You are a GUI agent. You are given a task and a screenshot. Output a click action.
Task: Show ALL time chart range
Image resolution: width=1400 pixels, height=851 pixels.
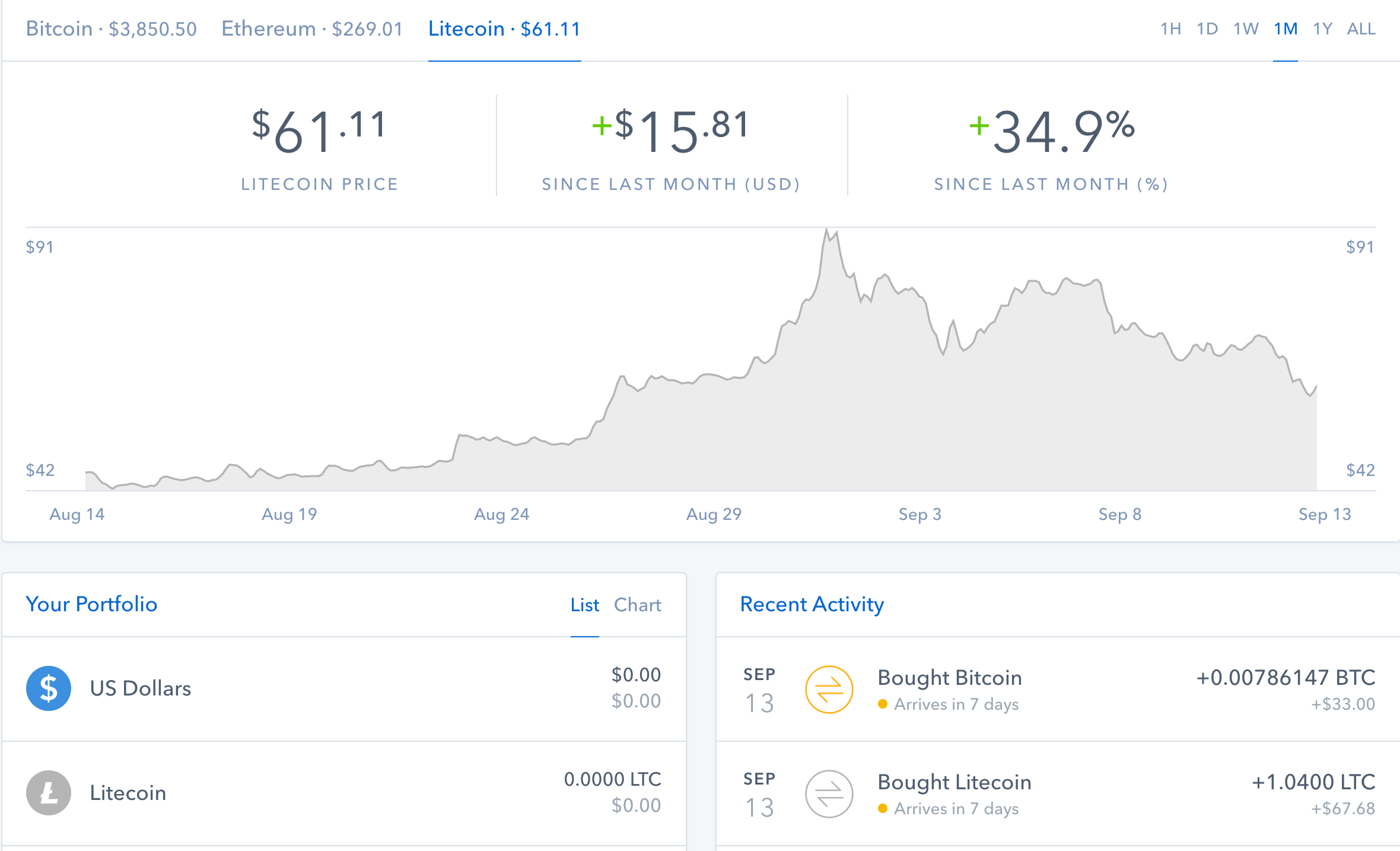[x=1361, y=28]
